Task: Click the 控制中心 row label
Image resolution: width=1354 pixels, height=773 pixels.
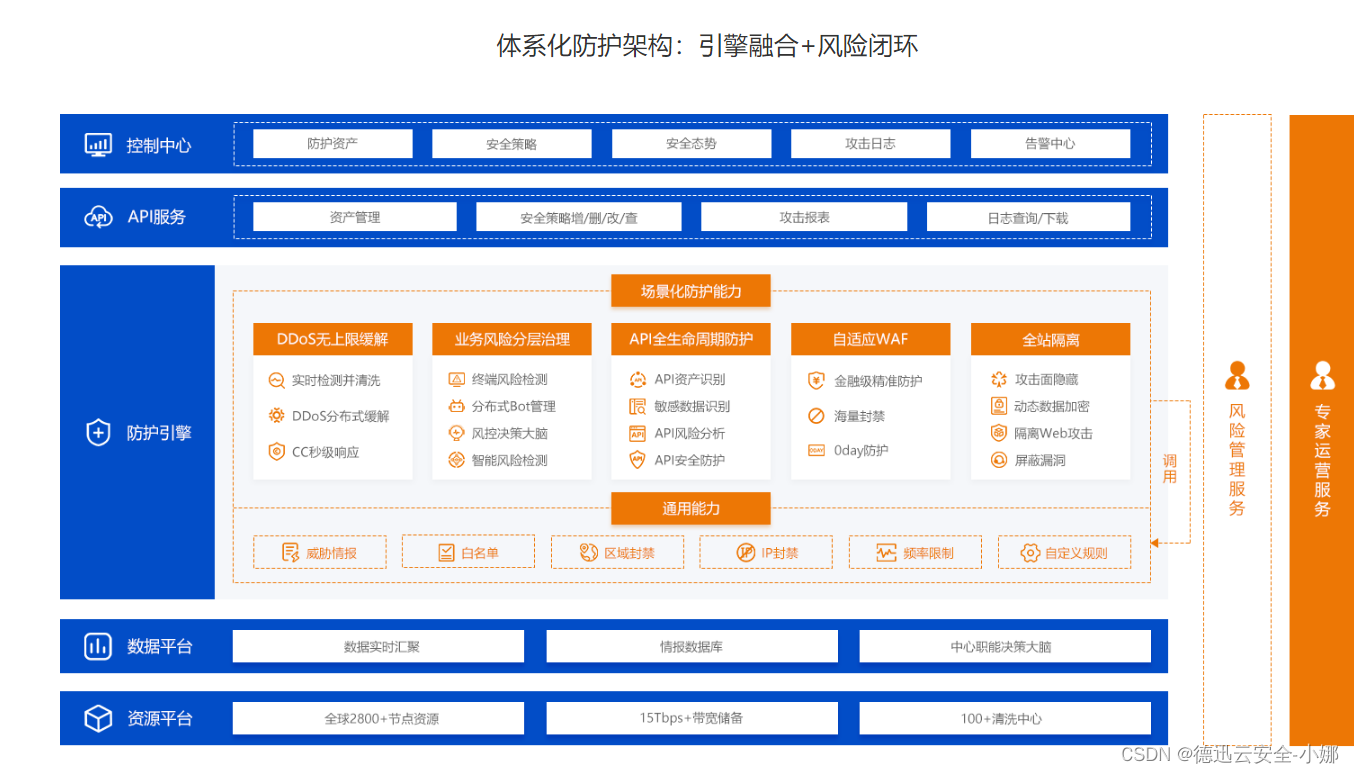Action: pyautogui.click(x=158, y=145)
